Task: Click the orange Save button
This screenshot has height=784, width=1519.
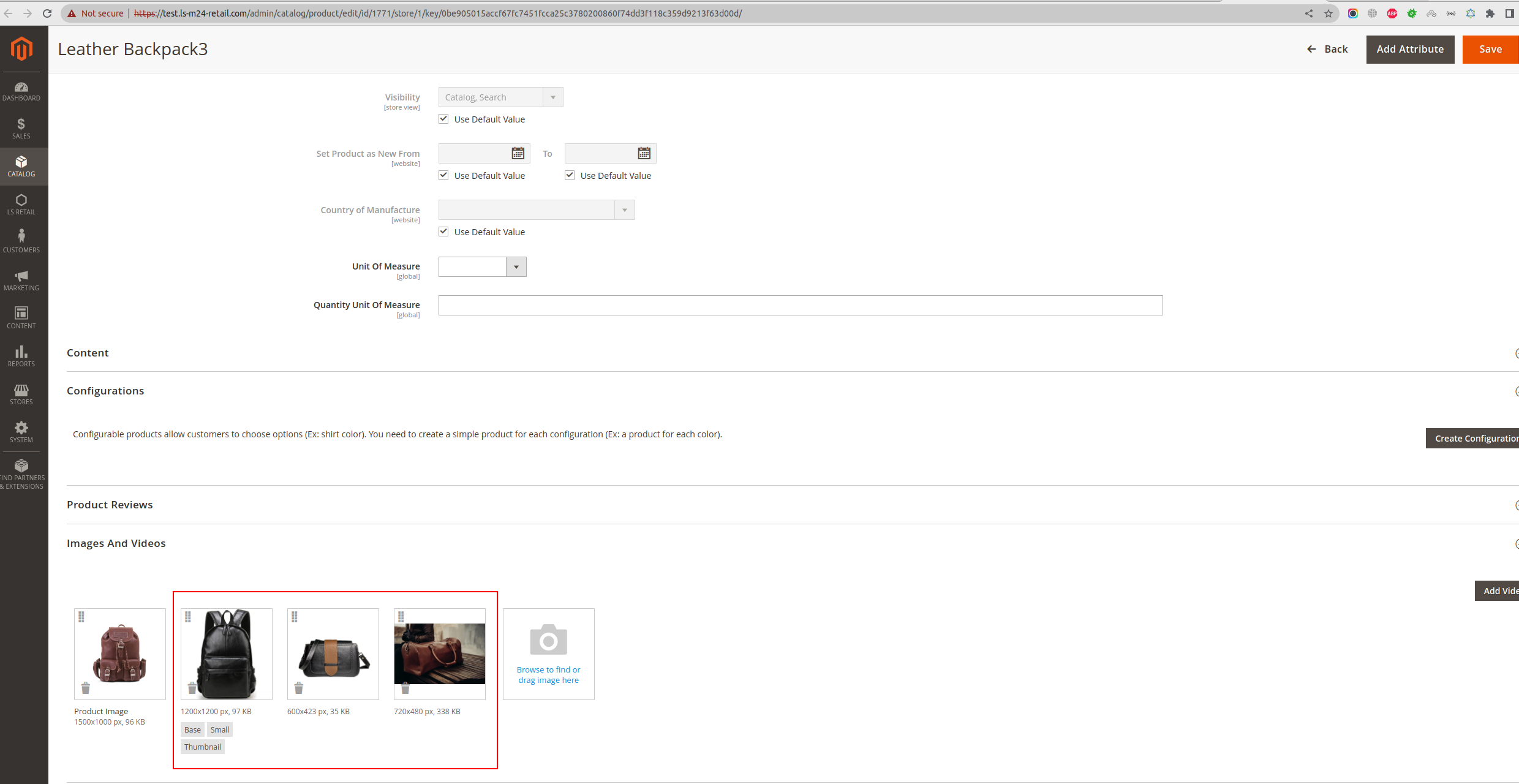Action: click(x=1490, y=49)
